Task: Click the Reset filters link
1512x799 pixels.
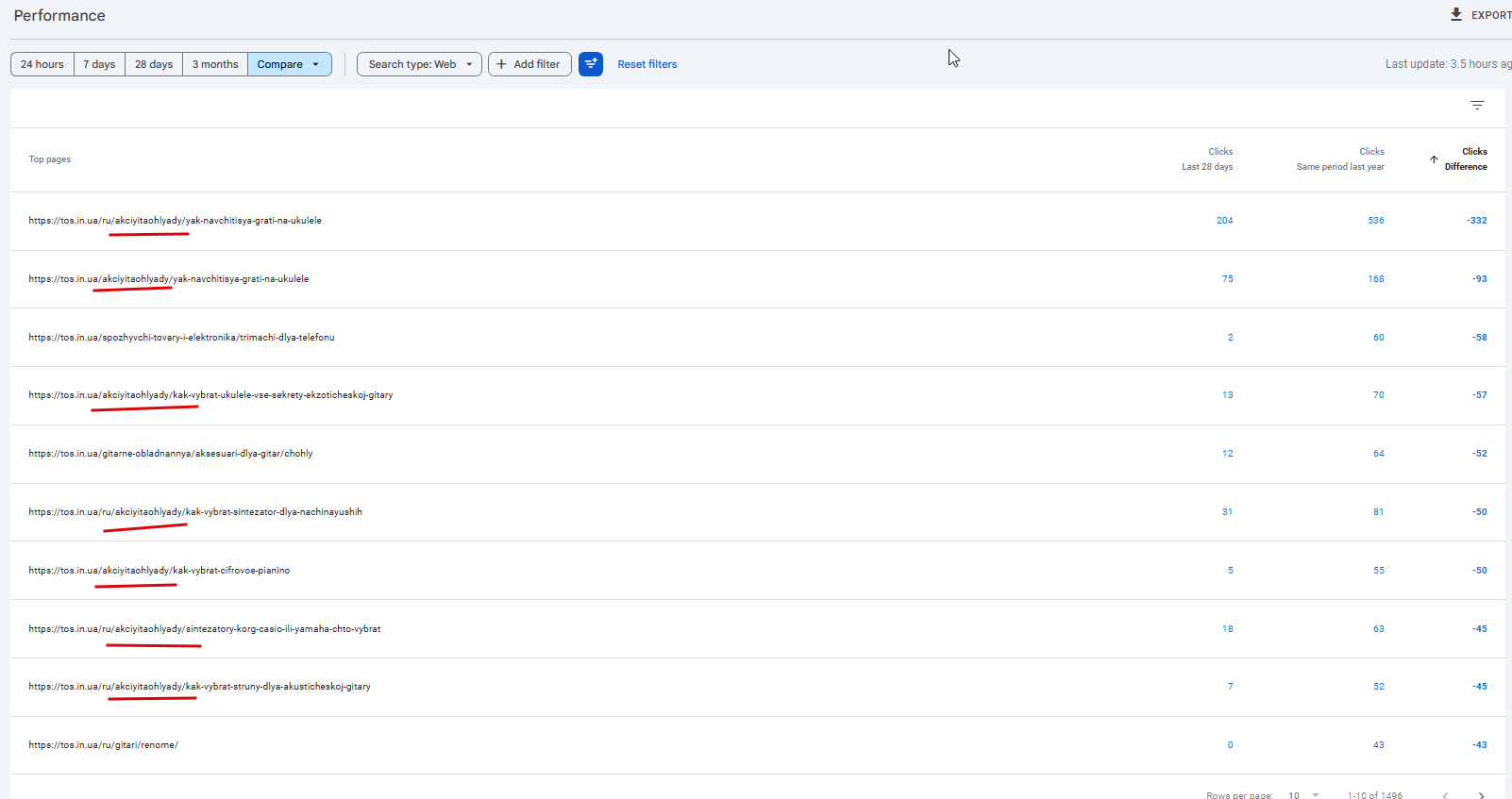Action: pos(647,64)
